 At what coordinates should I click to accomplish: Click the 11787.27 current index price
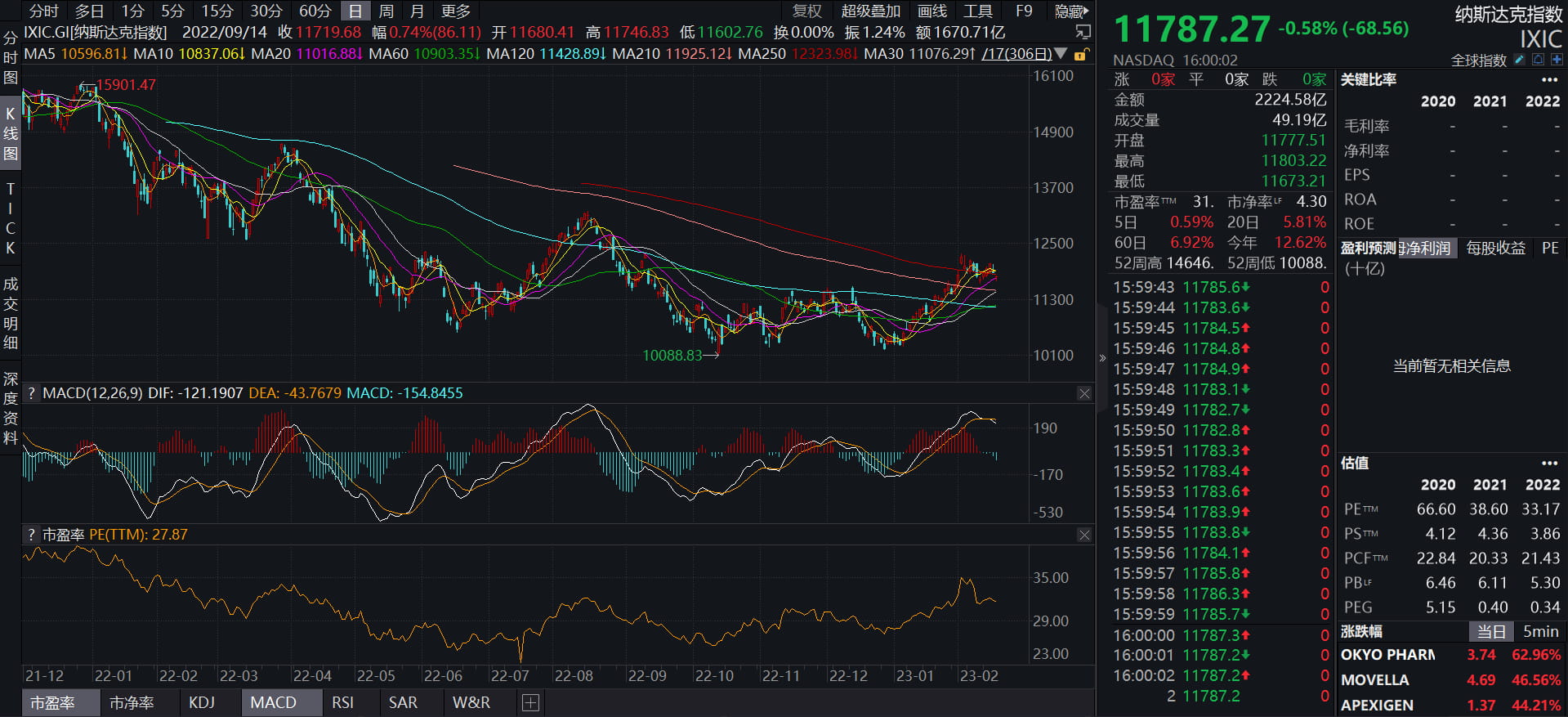1192,29
